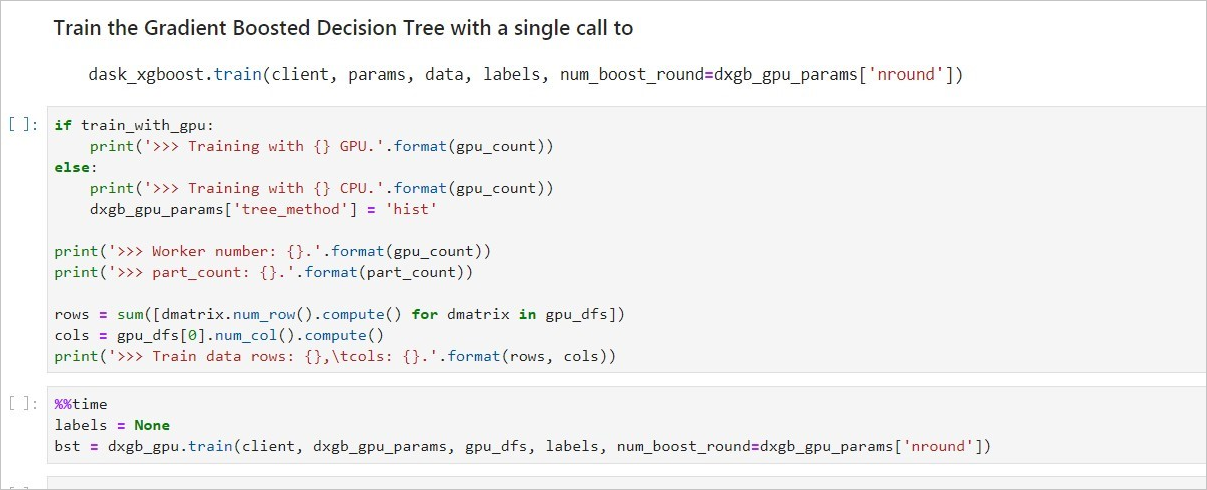
Task: Click the 'rows = sum(...)' assignment line
Action: click(339, 314)
